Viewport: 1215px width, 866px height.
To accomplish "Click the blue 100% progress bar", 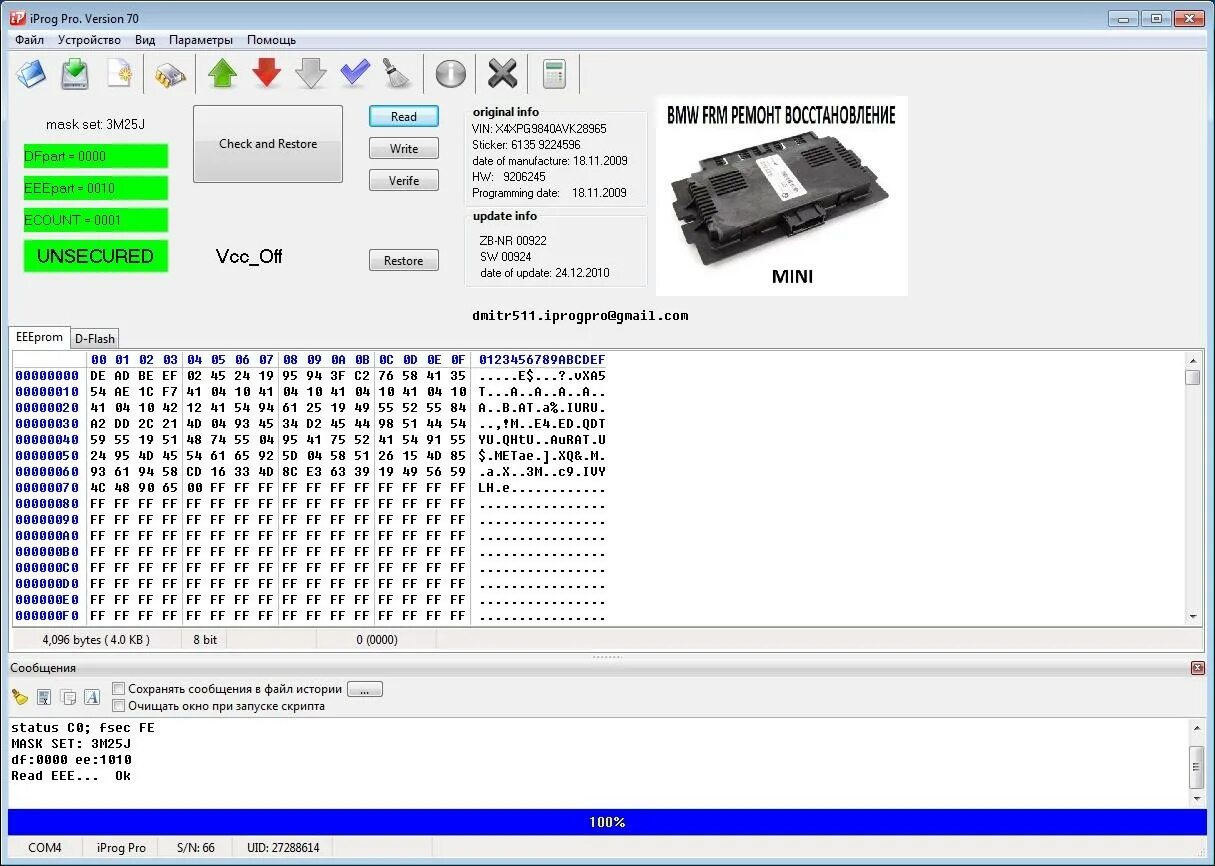I will click(607, 822).
